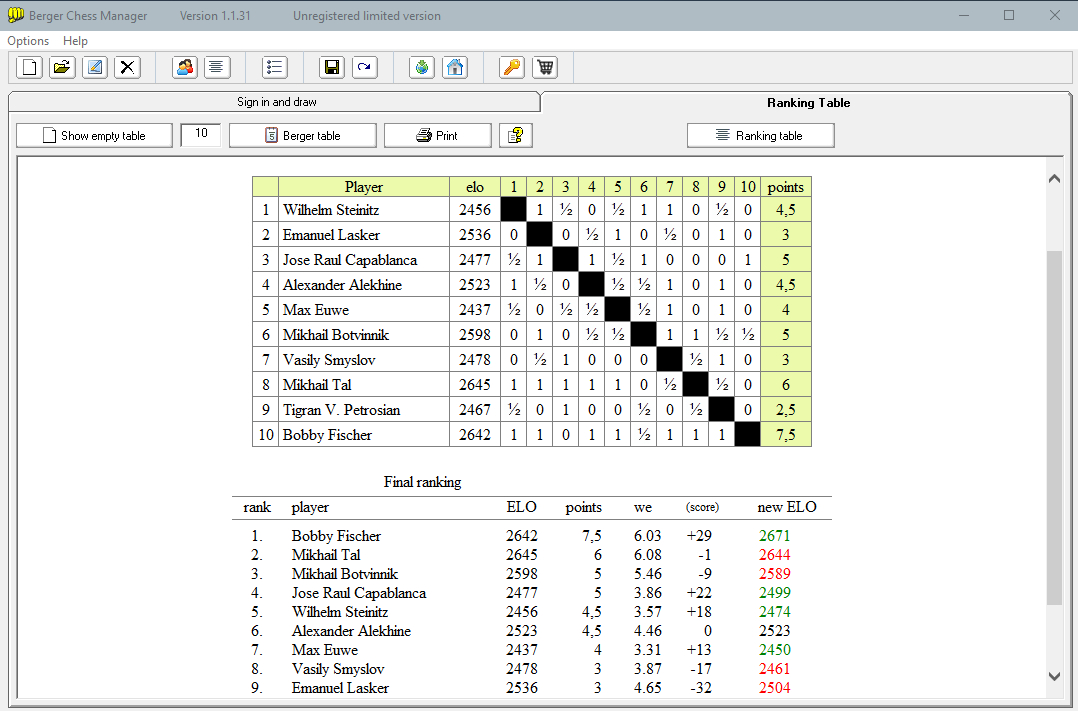Click the new ELO value 2589

tap(775, 573)
